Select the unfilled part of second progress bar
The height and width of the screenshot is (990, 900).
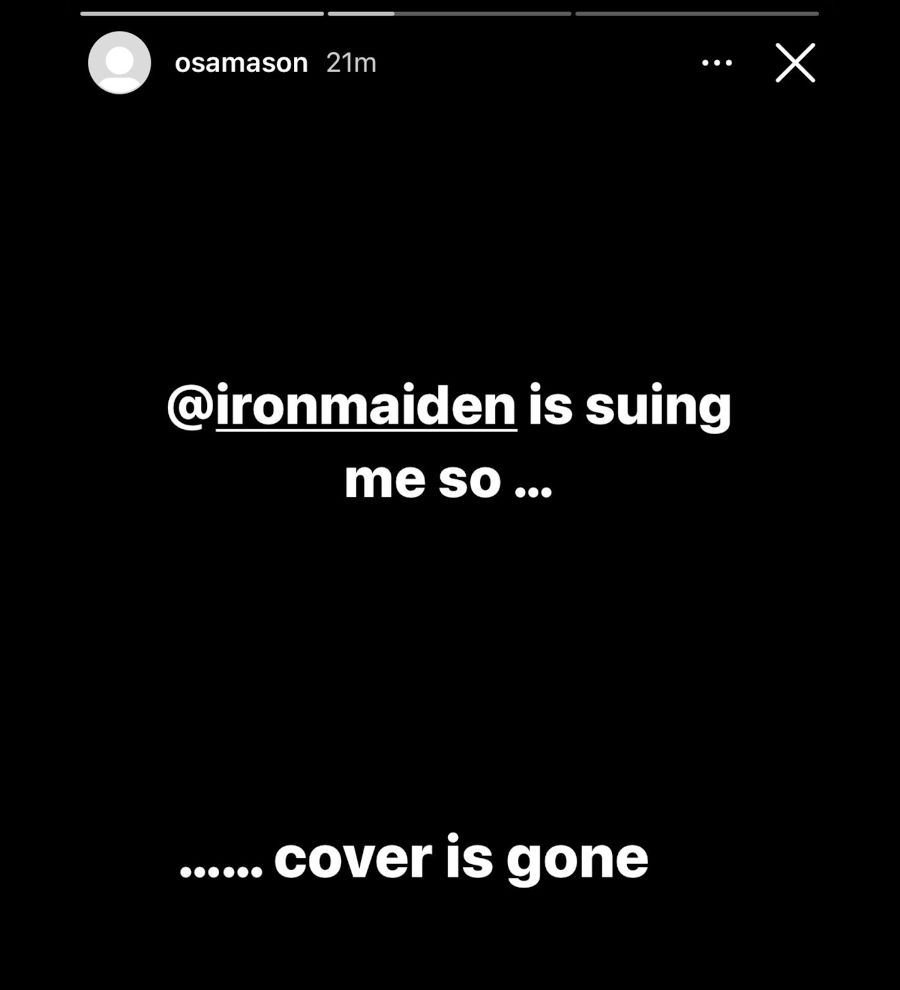coord(483,13)
